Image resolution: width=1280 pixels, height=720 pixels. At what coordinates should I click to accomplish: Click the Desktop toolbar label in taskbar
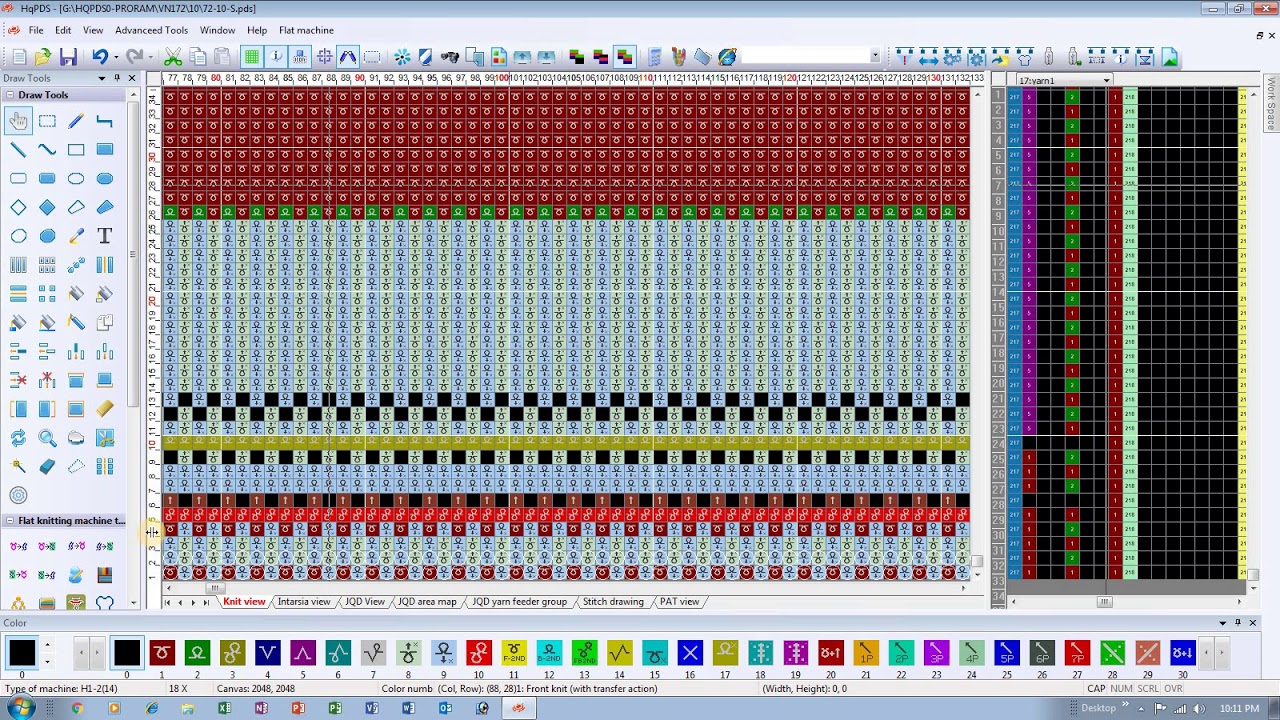click(1098, 709)
